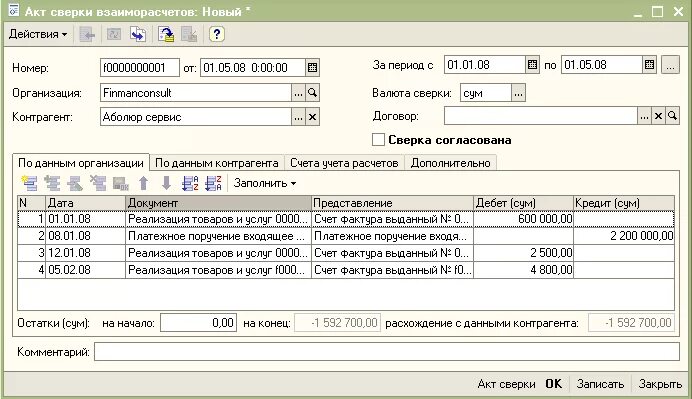This screenshot has height=399, width=692.
Task: Click the delete row table toolbar icon
Action: [98, 183]
